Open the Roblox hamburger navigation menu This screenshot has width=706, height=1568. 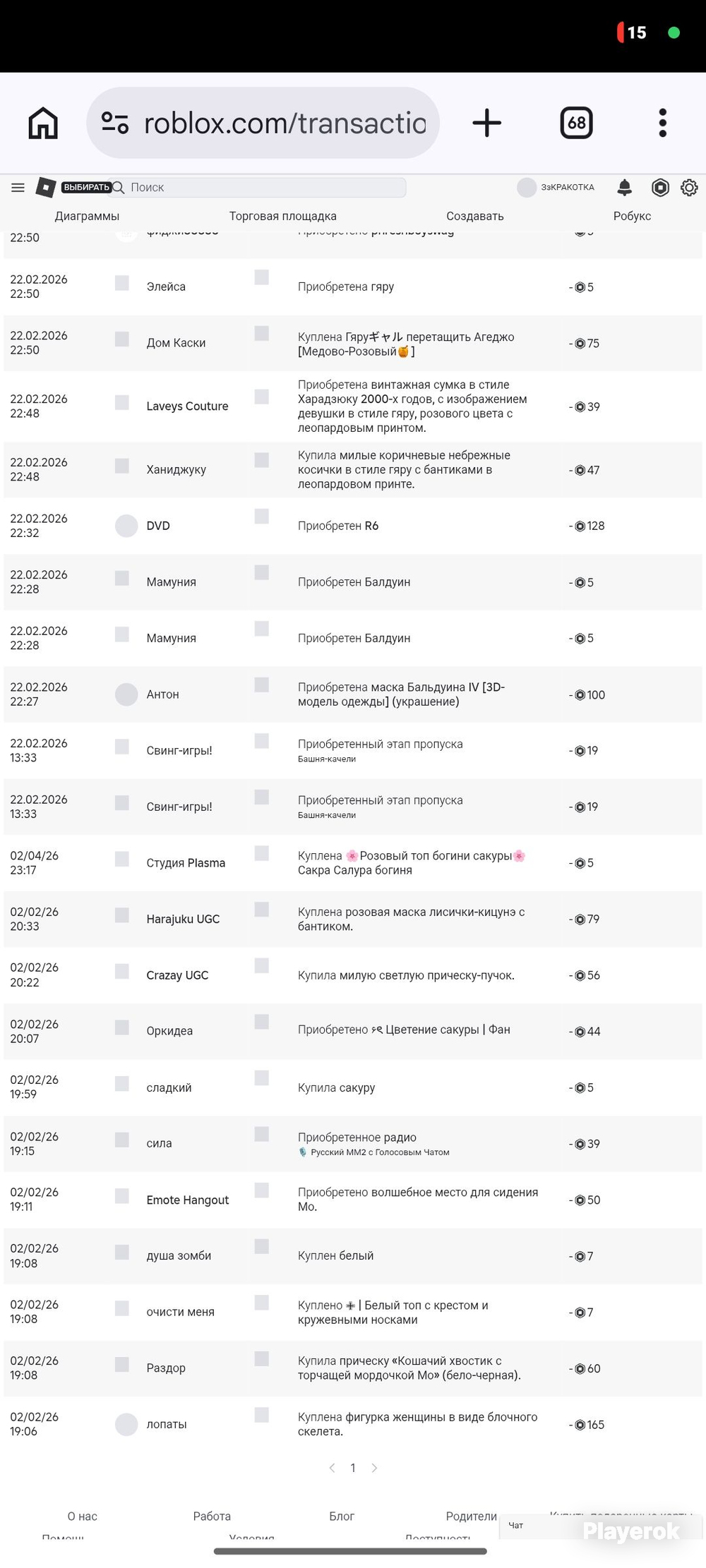18,187
